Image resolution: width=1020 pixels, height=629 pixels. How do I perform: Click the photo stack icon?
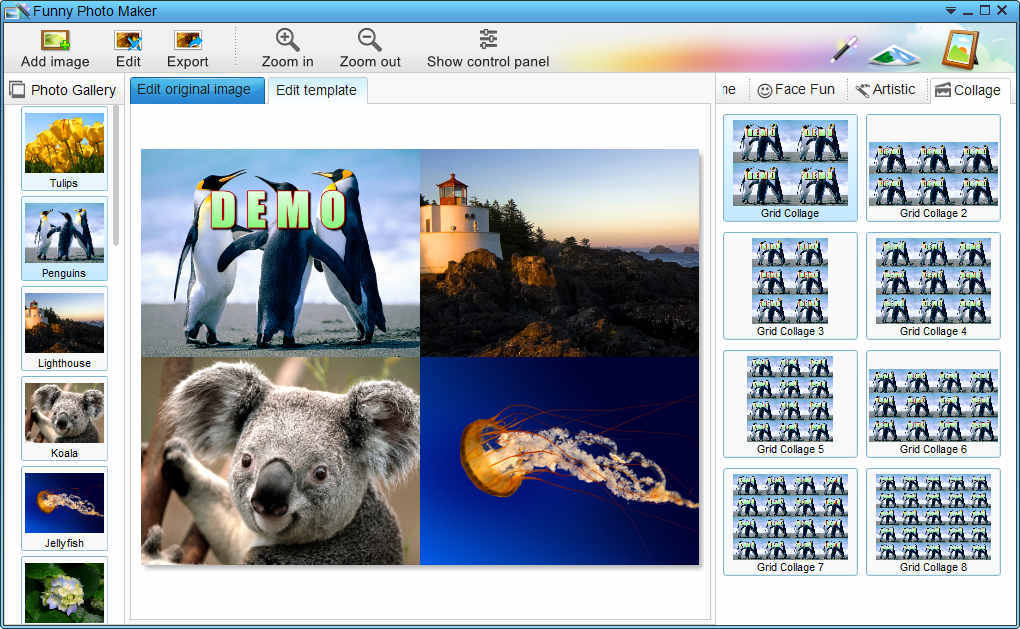(894, 54)
